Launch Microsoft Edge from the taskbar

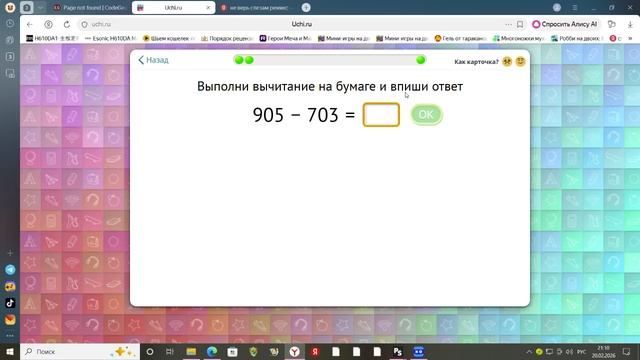212,351
